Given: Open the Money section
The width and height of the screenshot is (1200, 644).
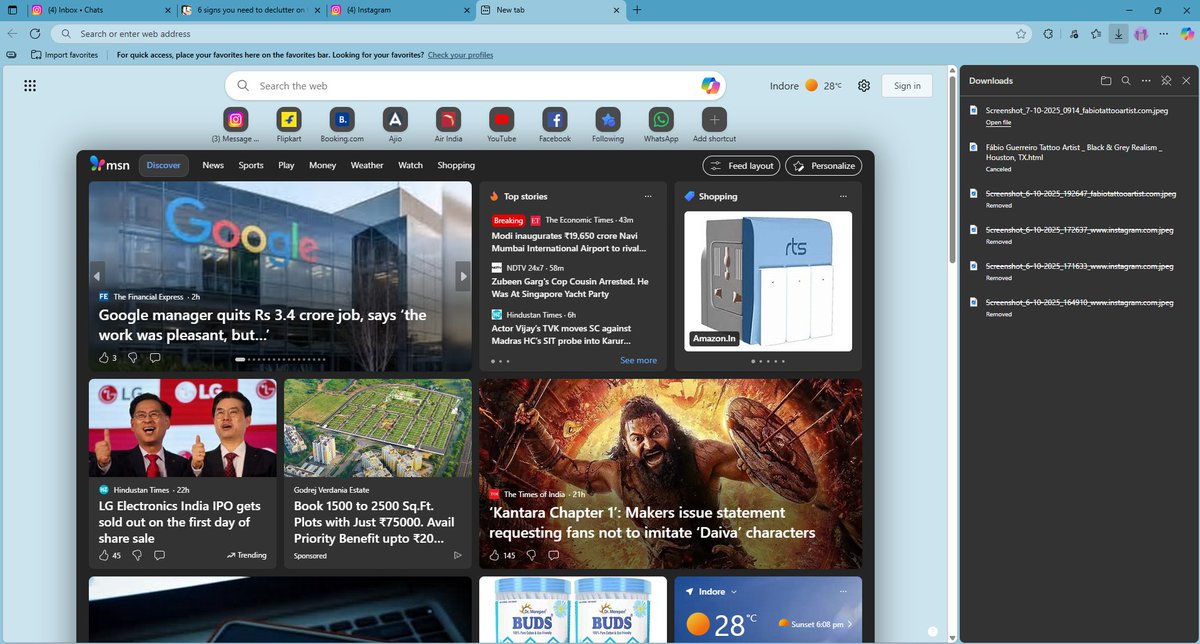Looking at the screenshot, I should tap(322, 165).
